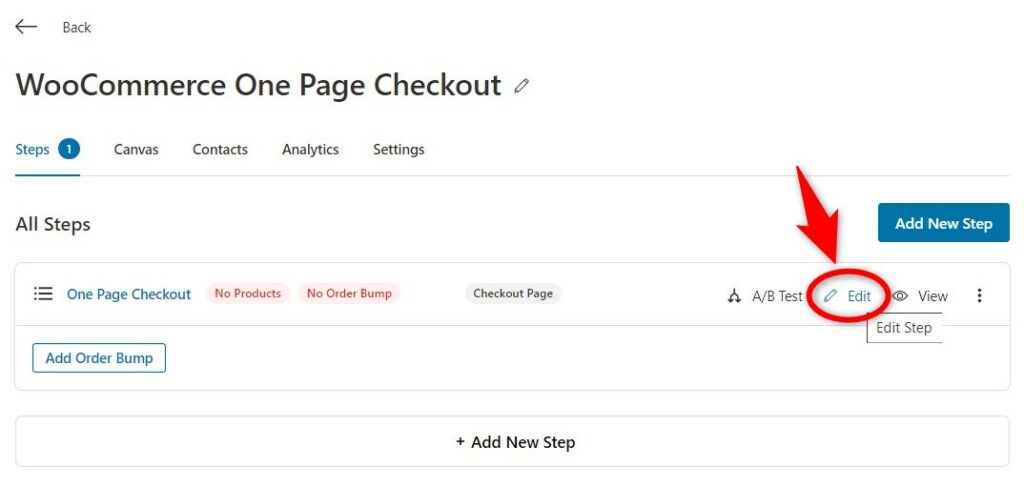
Task: Click the eye icon next to View
Action: (x=900, y=296)
